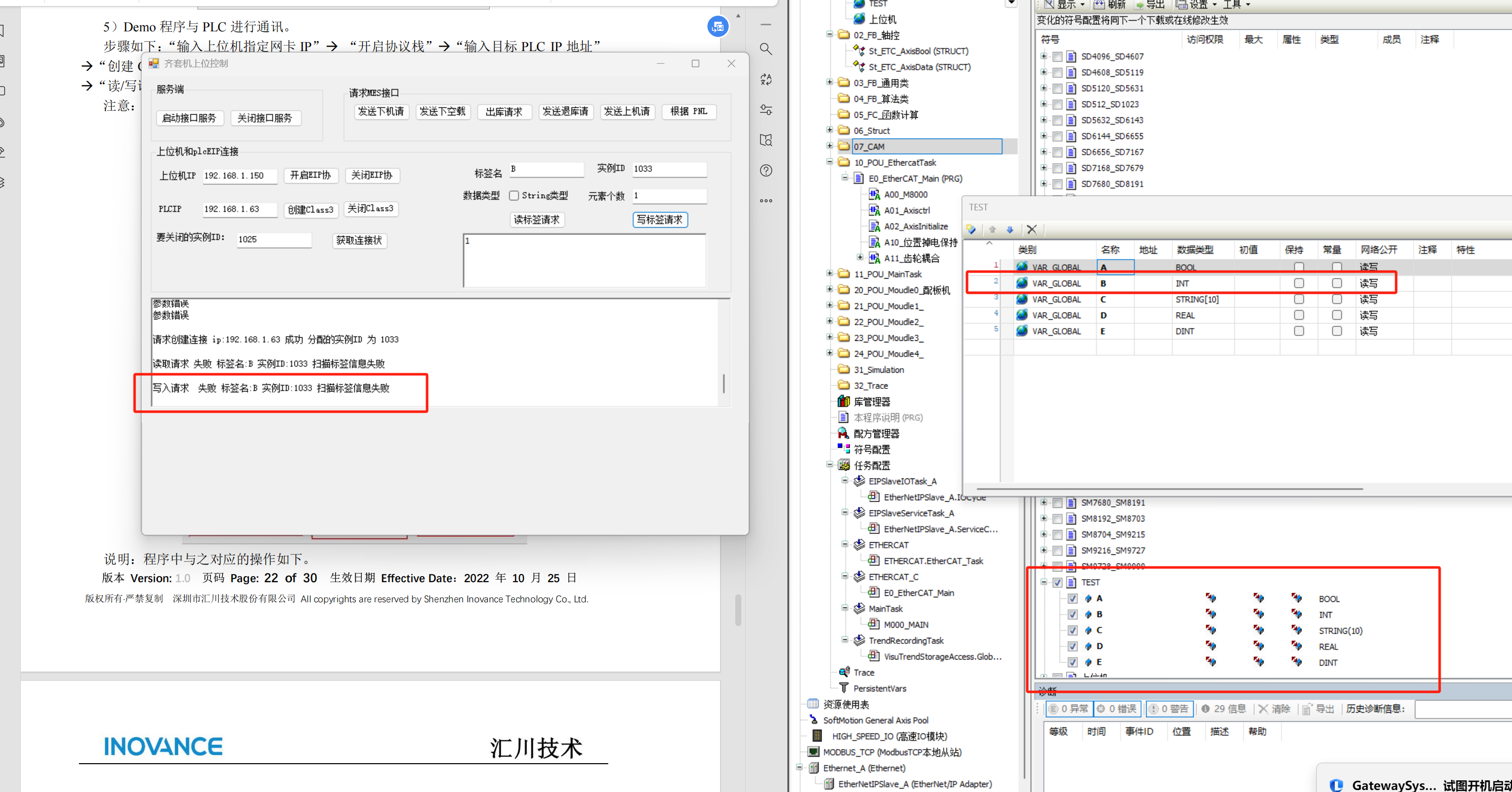Open the 工具 tools menu
1512x792 pixels.
1236,5
